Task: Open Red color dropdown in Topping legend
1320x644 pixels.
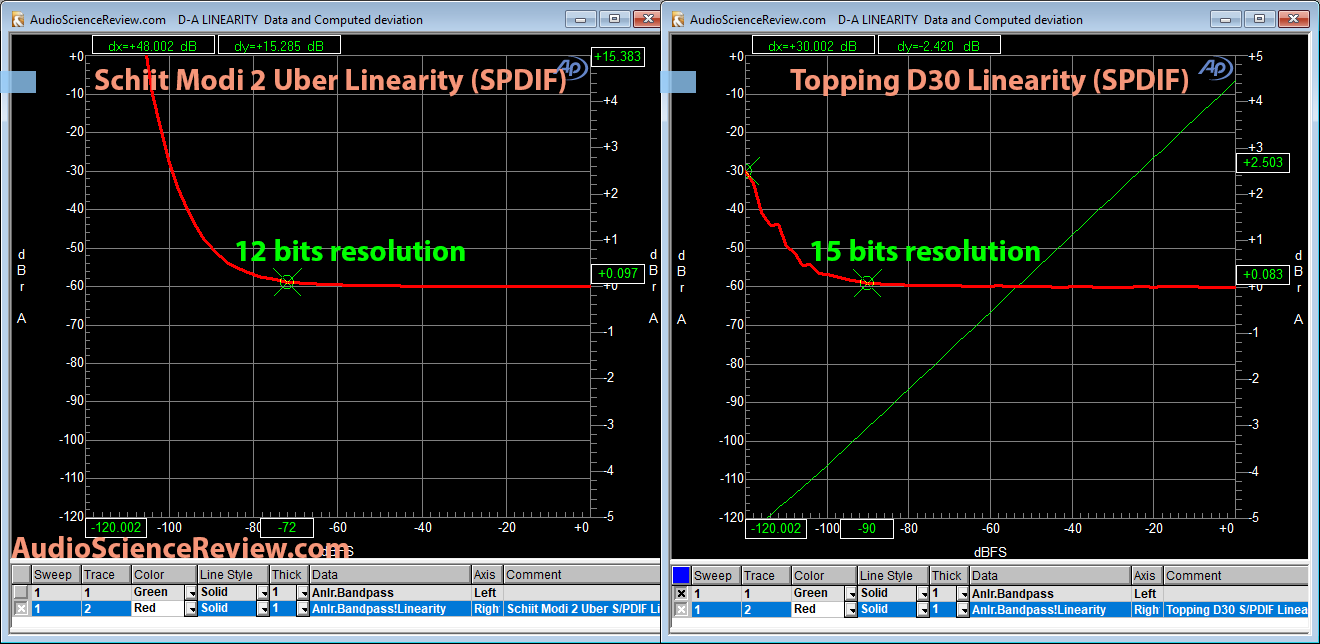Action: [852, 609]
